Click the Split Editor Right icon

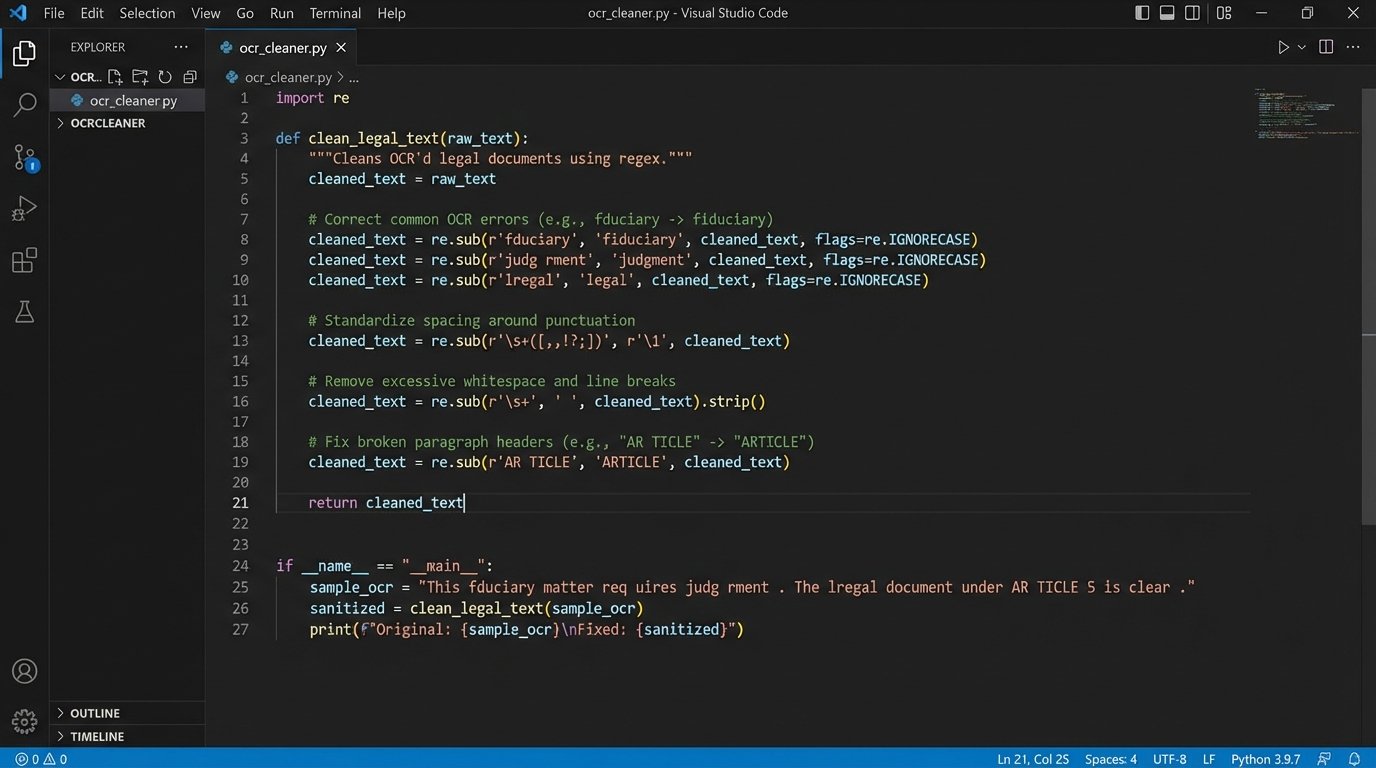1326,47
